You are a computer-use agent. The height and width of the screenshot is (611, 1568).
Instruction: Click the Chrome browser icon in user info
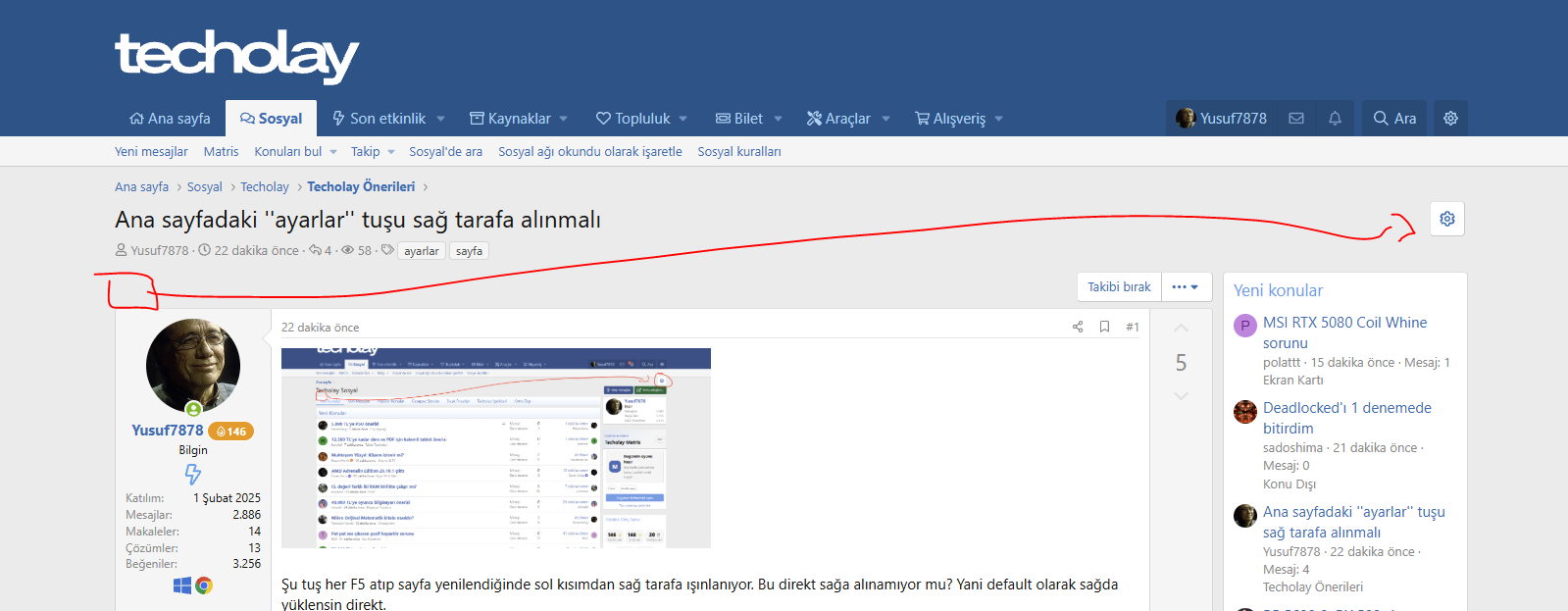(x=204, y=586)
